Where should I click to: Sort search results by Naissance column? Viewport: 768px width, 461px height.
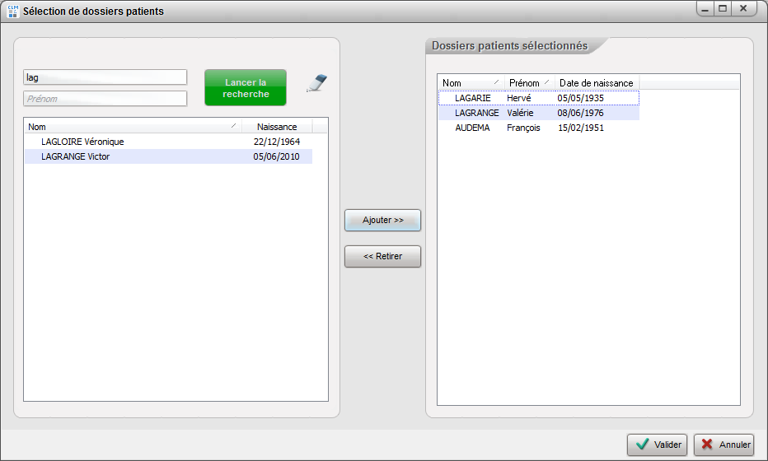pos(276,127)
